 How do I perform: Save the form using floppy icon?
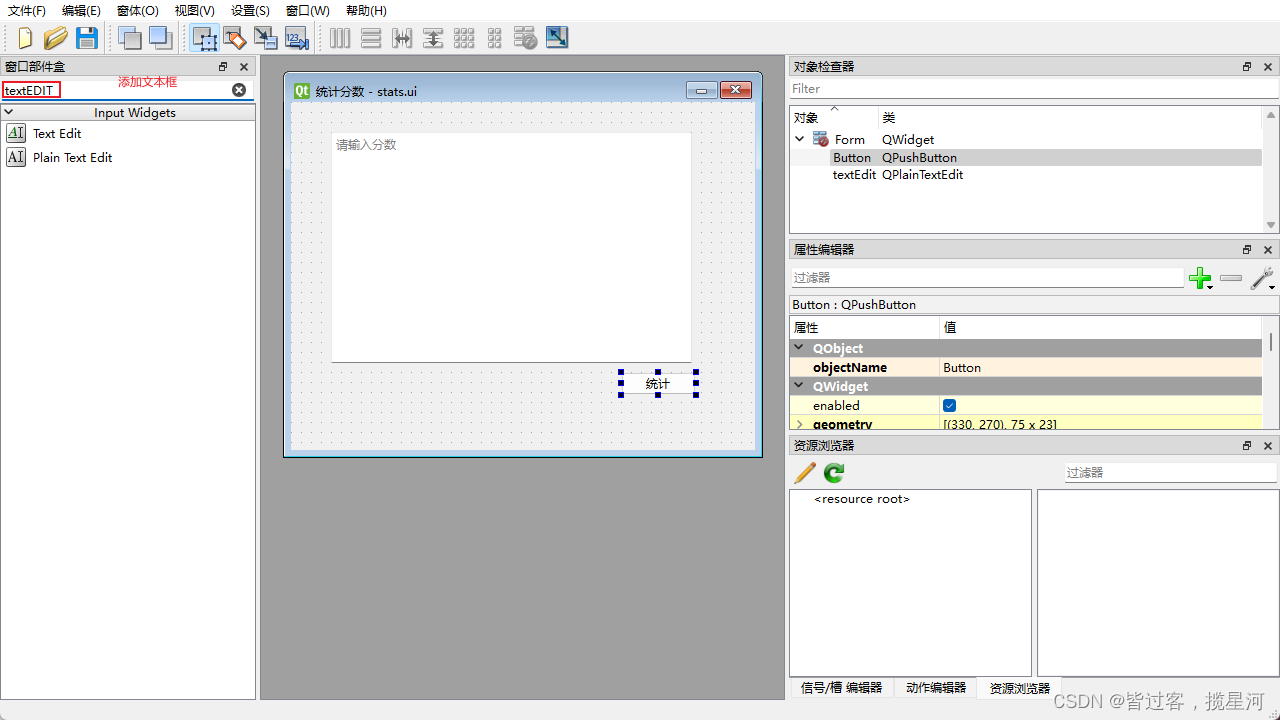click(x=87, y=38)
